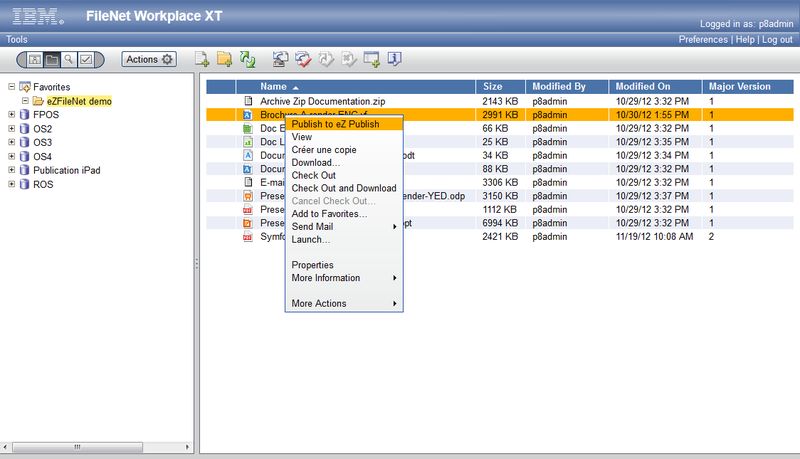Image resolution: width=800 pixels, height=459 pixels.
Task: Open the Search view magnifier icon
Action: [68, 60]
